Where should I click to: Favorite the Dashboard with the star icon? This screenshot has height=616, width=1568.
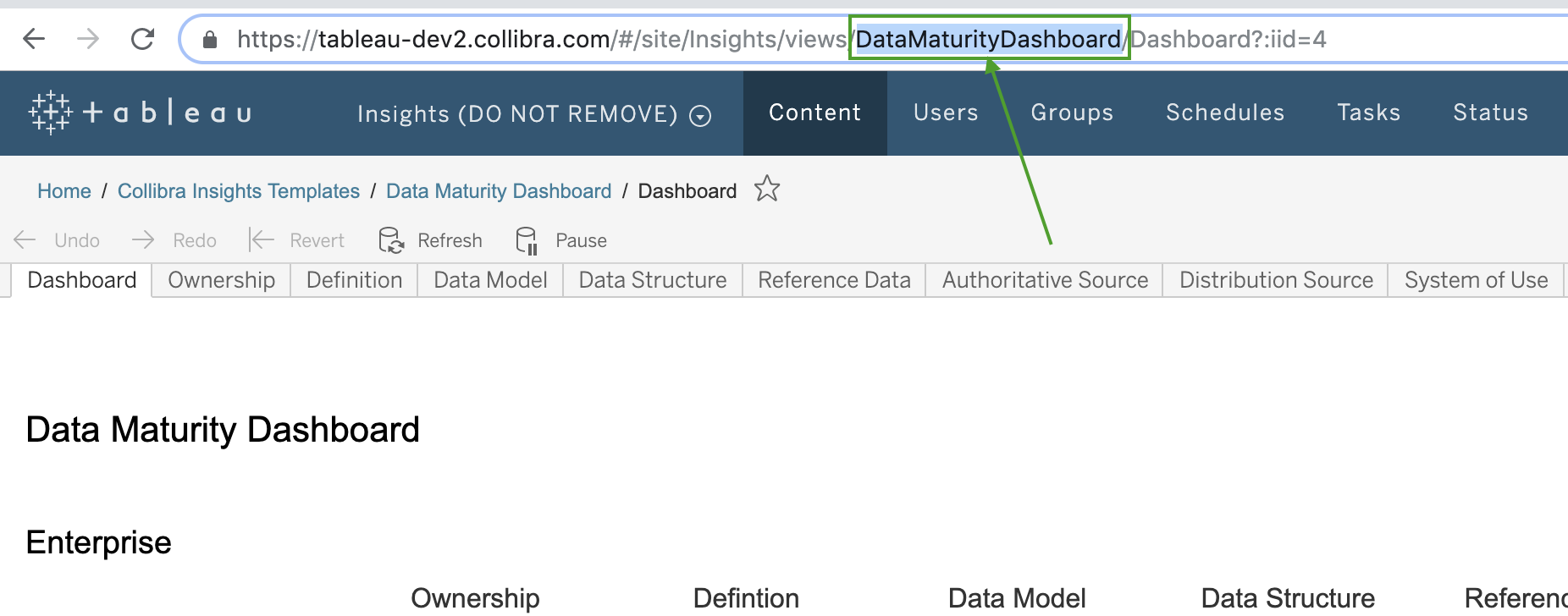[767, 189]
